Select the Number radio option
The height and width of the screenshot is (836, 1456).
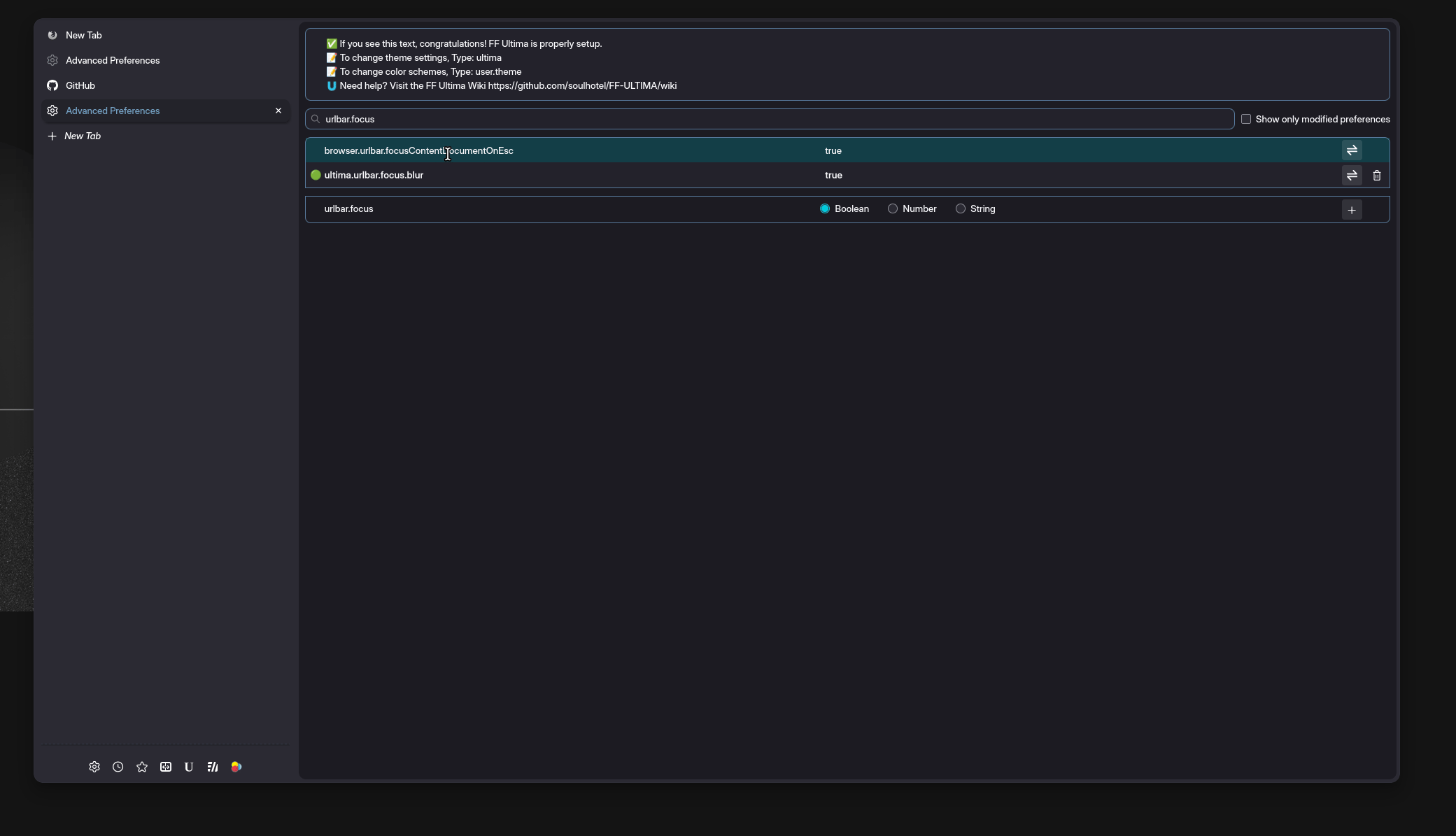(x=893, y=208)
